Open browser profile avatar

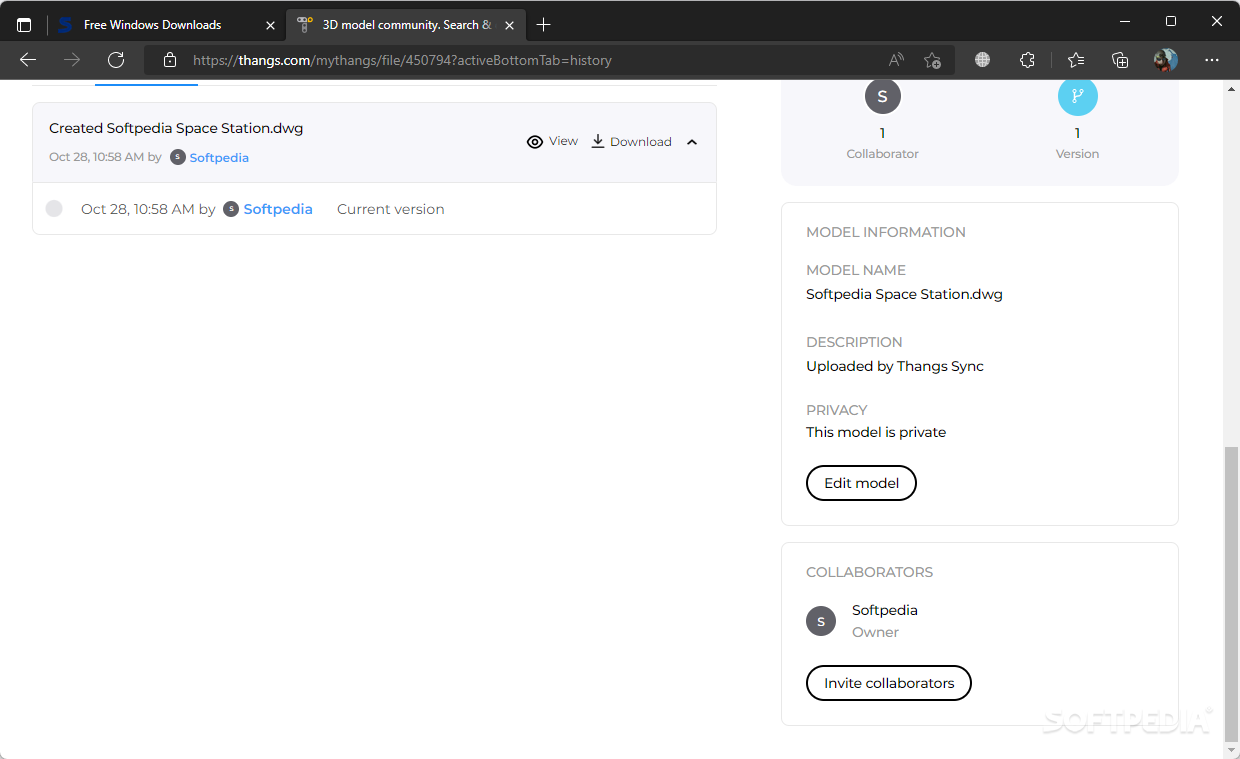tap(1165, 60)
